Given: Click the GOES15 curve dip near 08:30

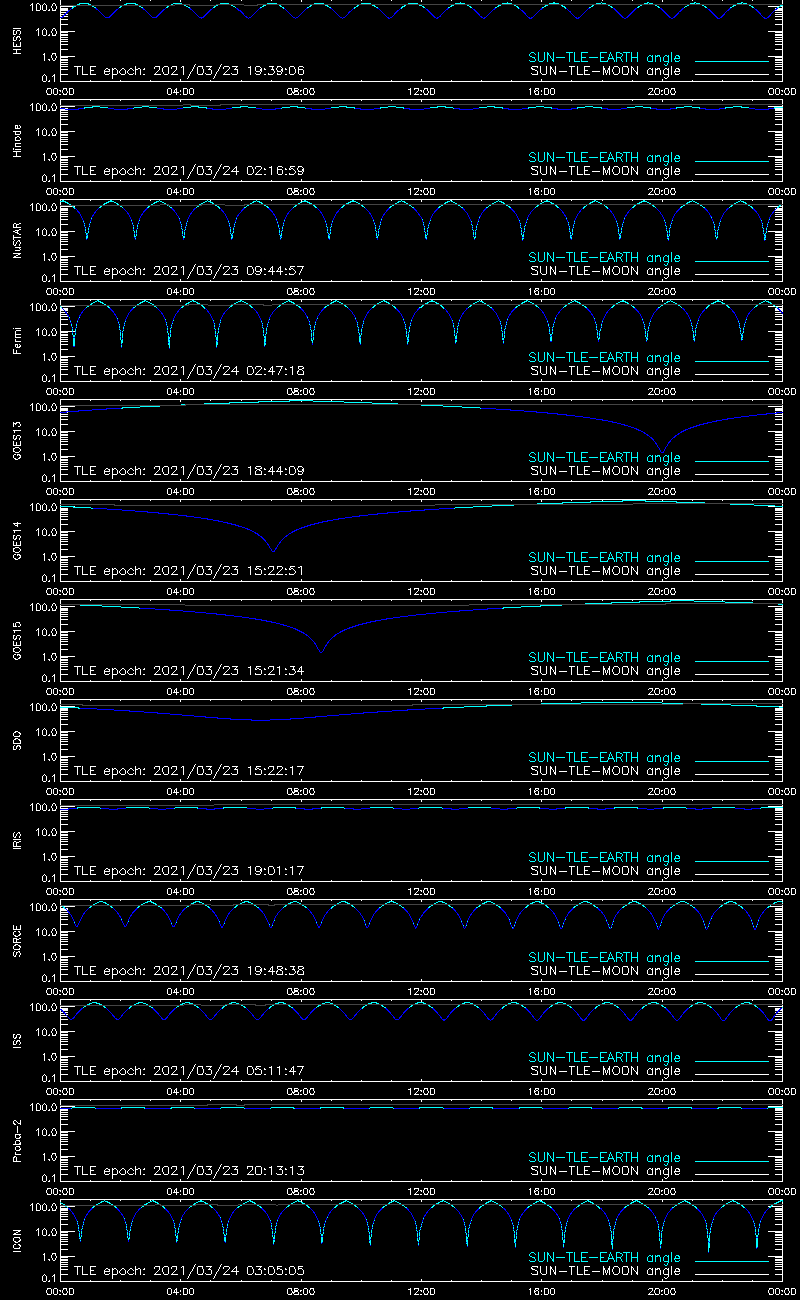Looking at the screenshot, I should [320, 650].
